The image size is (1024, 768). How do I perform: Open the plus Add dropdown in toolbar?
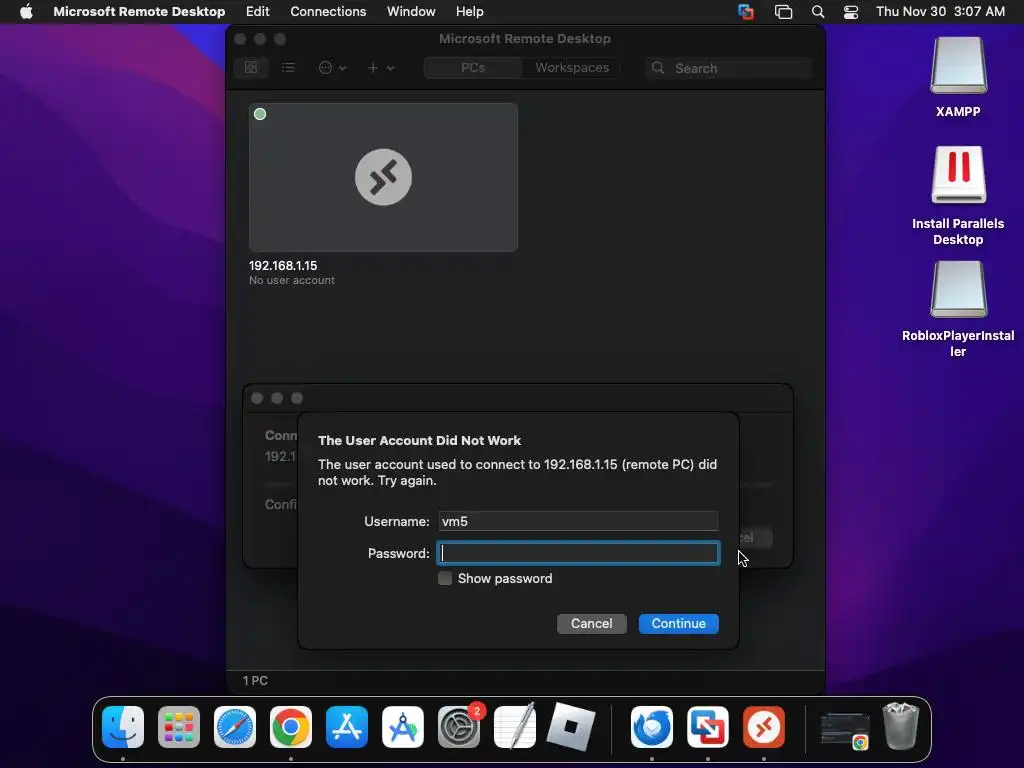click(381, 68)
